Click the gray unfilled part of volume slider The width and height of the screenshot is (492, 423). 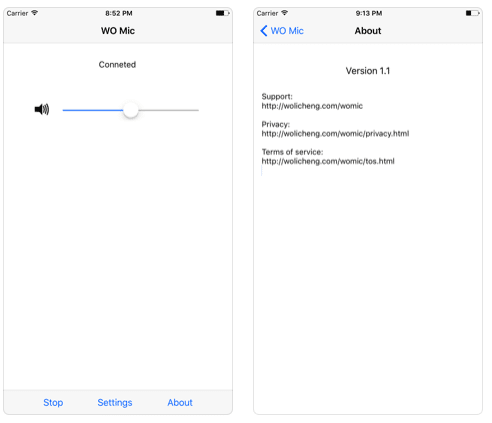[x=169, y=110]
